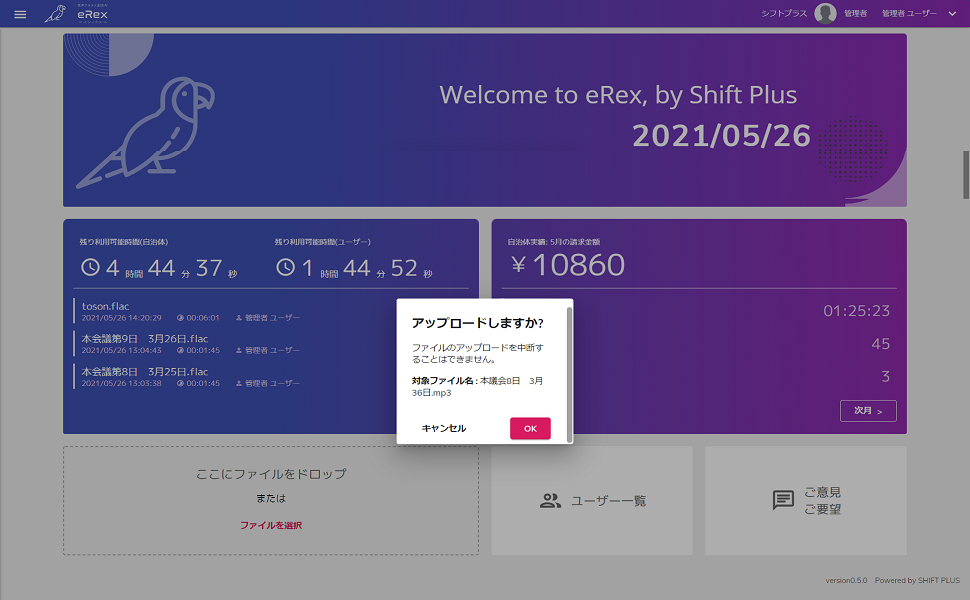Image resolution: width=970 pixels, height=600 pixels.
Task: Click the users icon on ユーザー一覧 card
Action: pyautogui.click(x=550, y=500)
